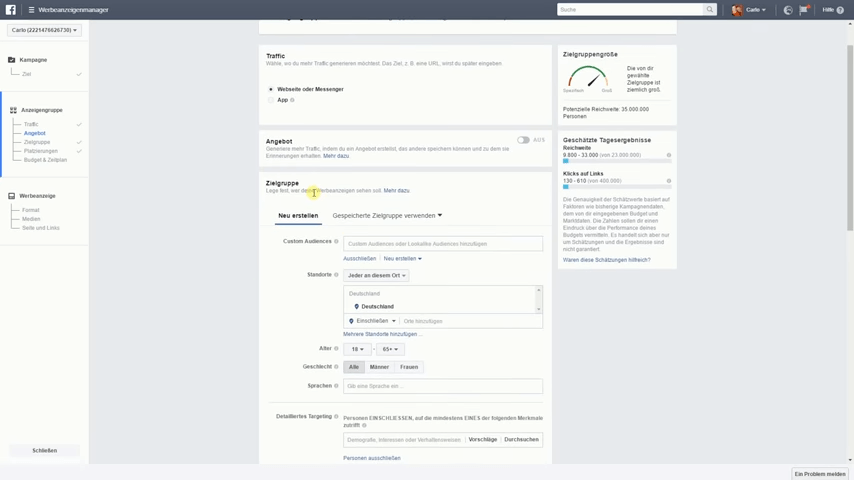Select the App radio option
Image resolution: width=854 pixels, height=480 pixels.
[271, 100]
